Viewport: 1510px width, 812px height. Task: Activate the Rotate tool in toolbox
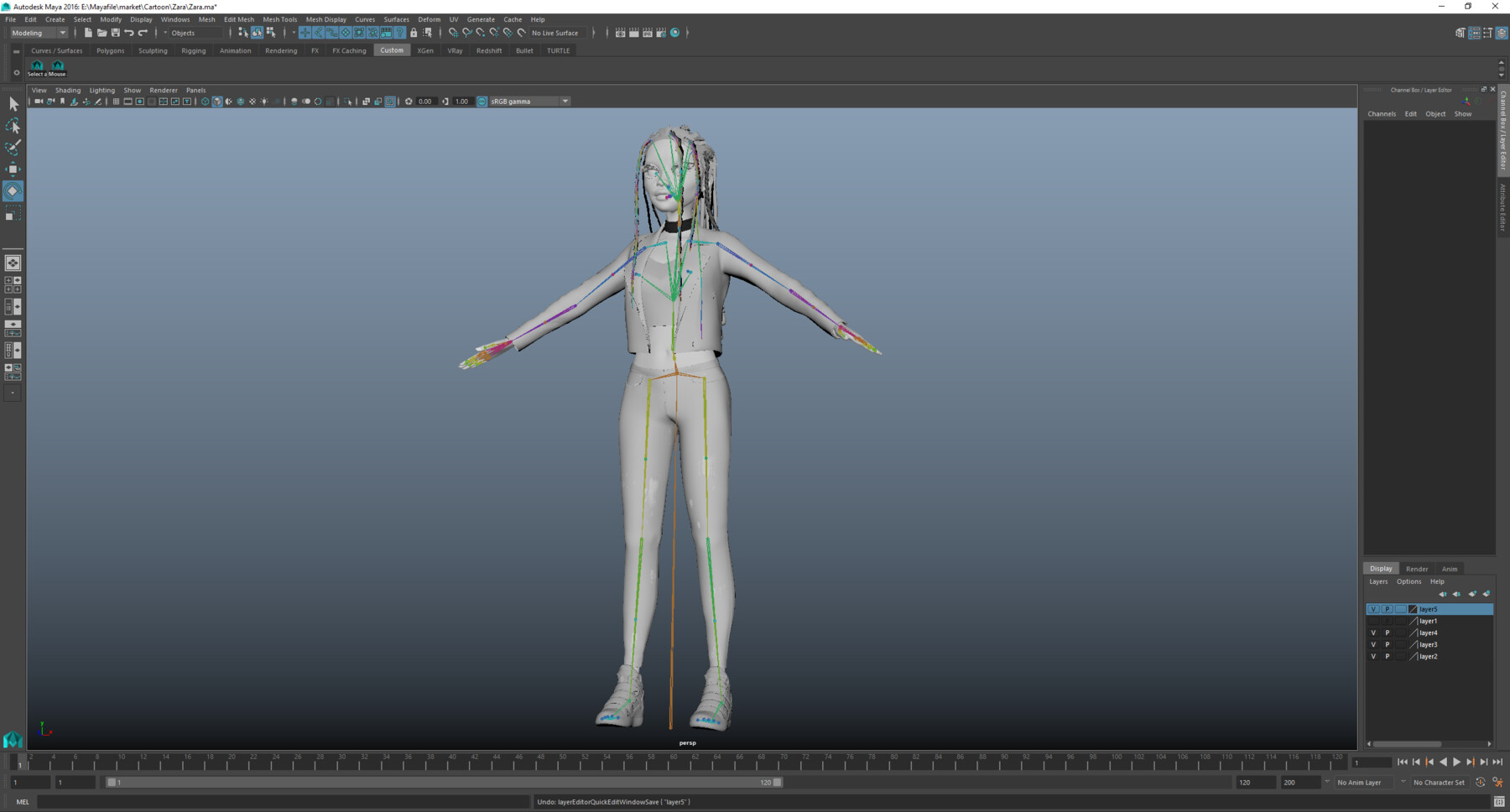click(13, 191)
